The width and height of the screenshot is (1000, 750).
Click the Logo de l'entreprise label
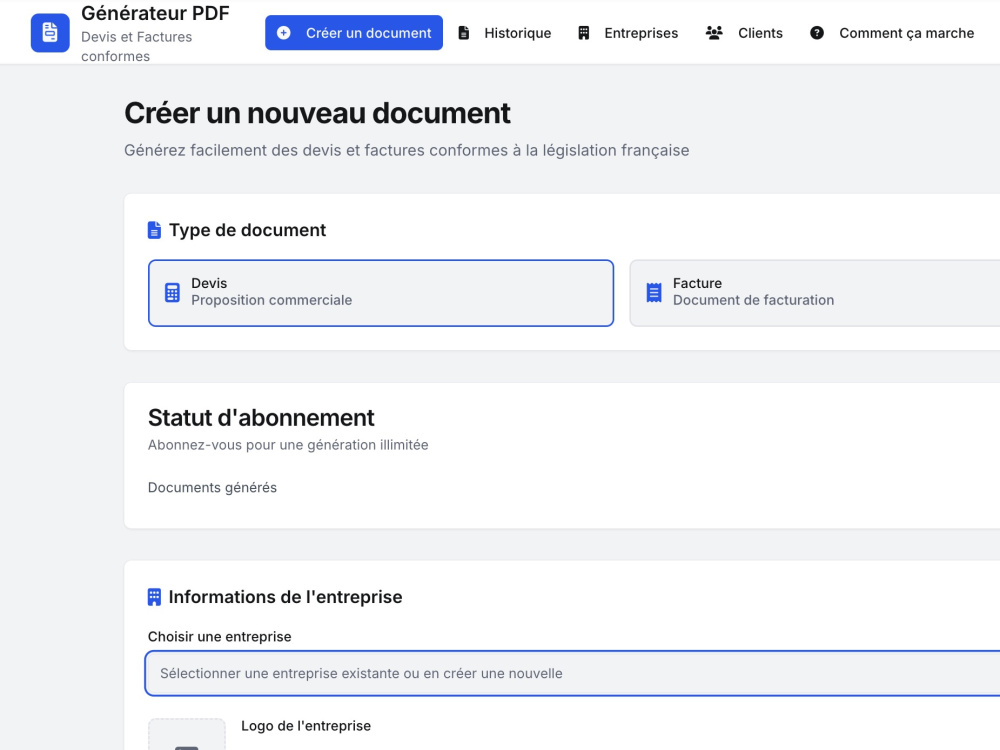(x=306, y=726)
